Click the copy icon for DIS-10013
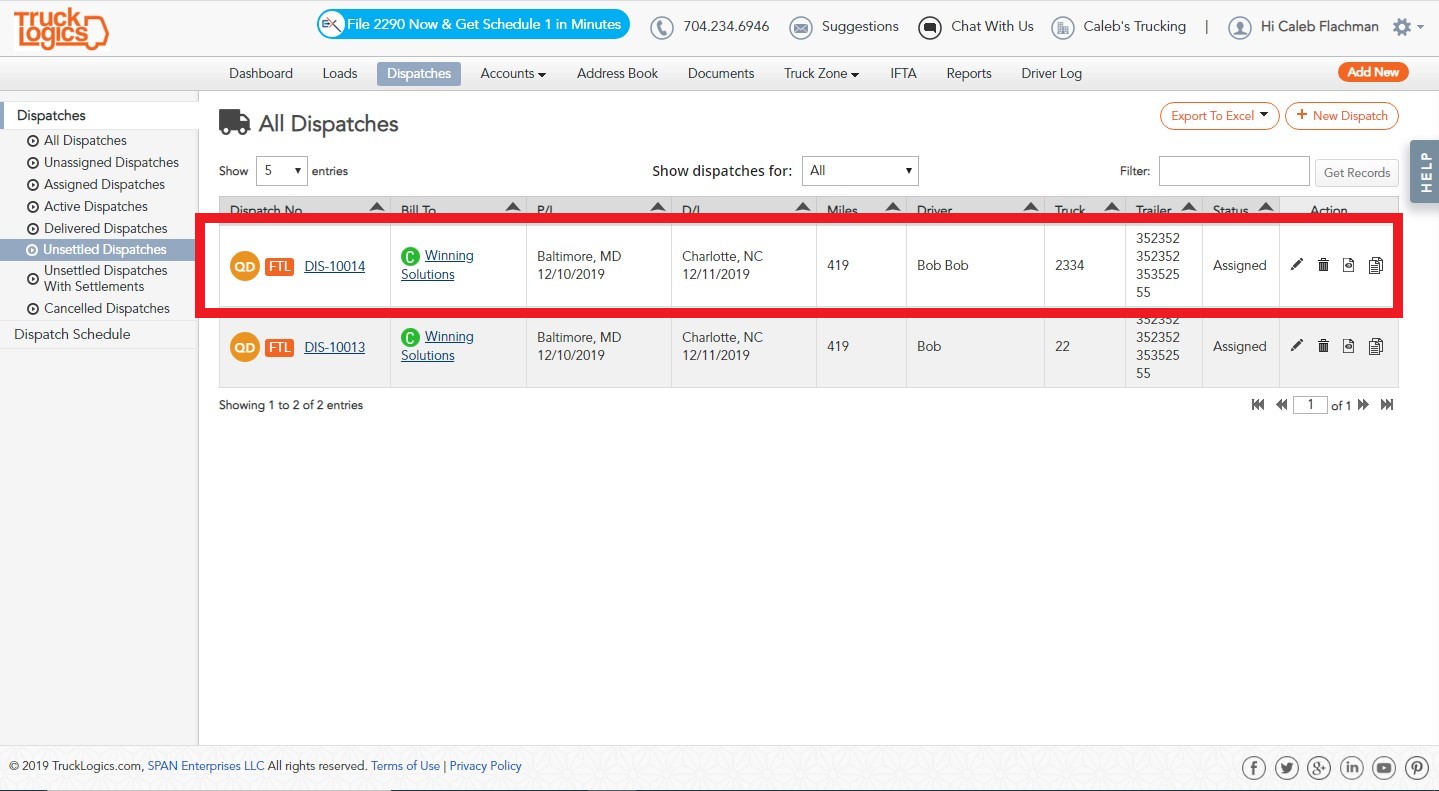The width and height of the screenshot is (1439, 791). [1376, 347]
